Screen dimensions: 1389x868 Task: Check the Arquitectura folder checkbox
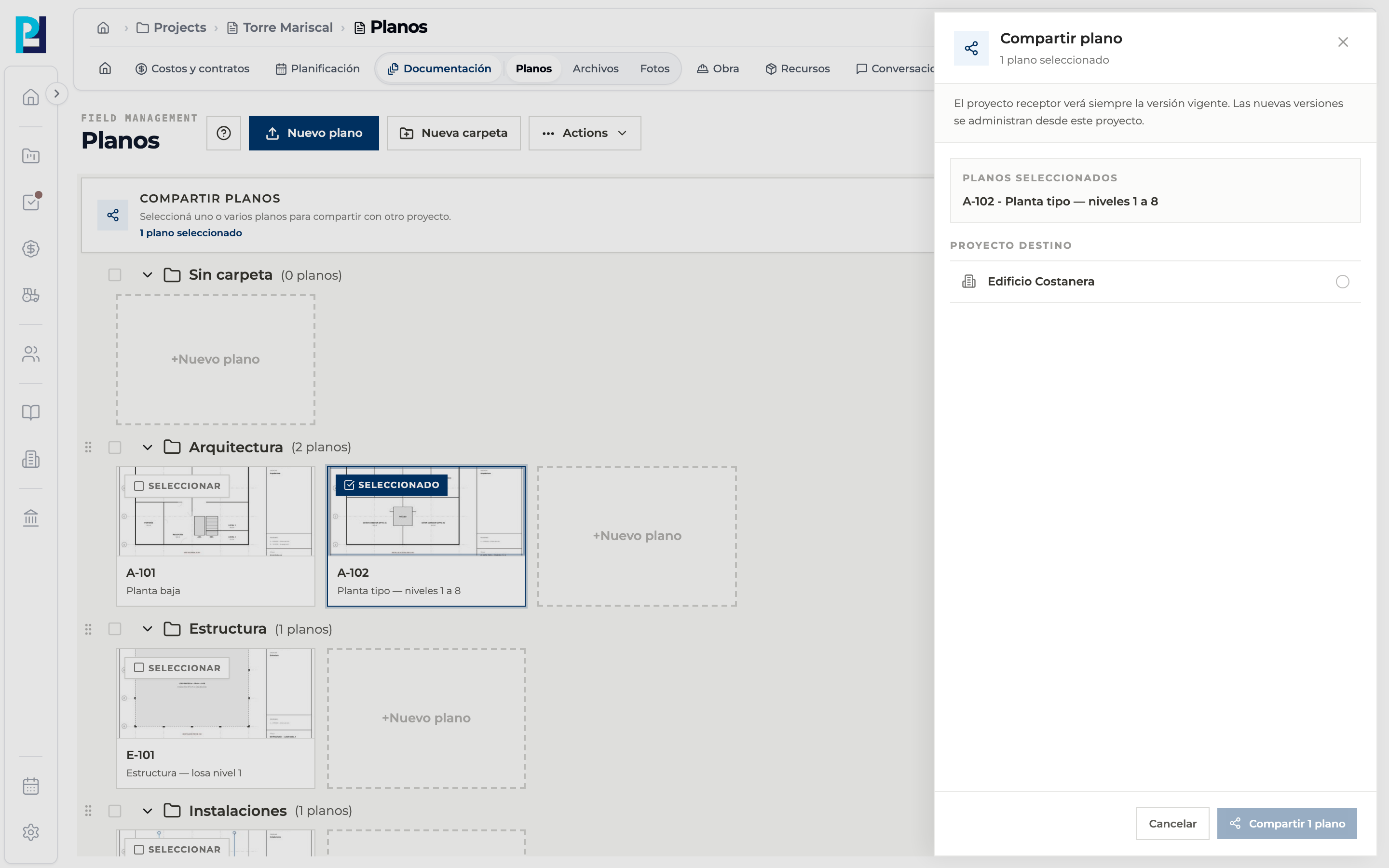click(115, 447)
